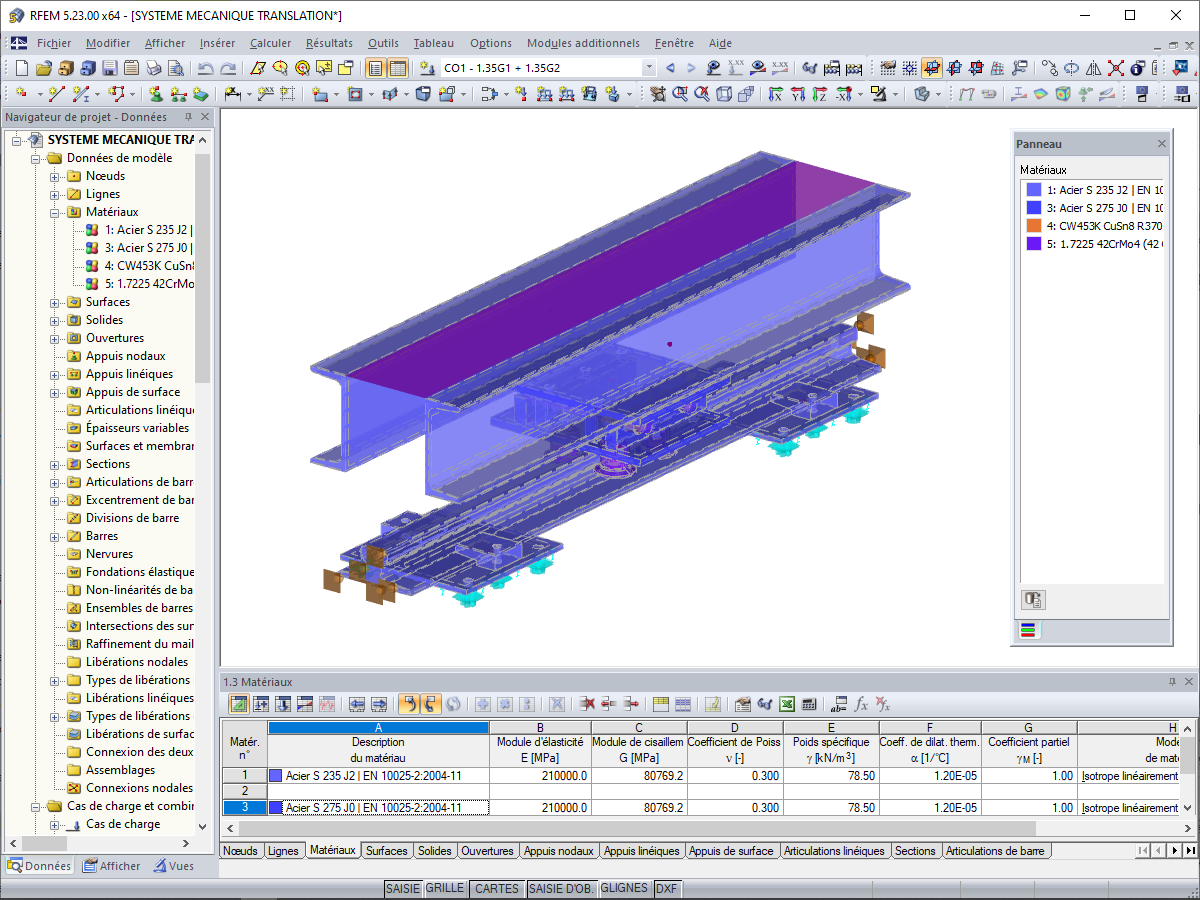
Task: Click the Open file folder icon
Action: pos(43,68)
